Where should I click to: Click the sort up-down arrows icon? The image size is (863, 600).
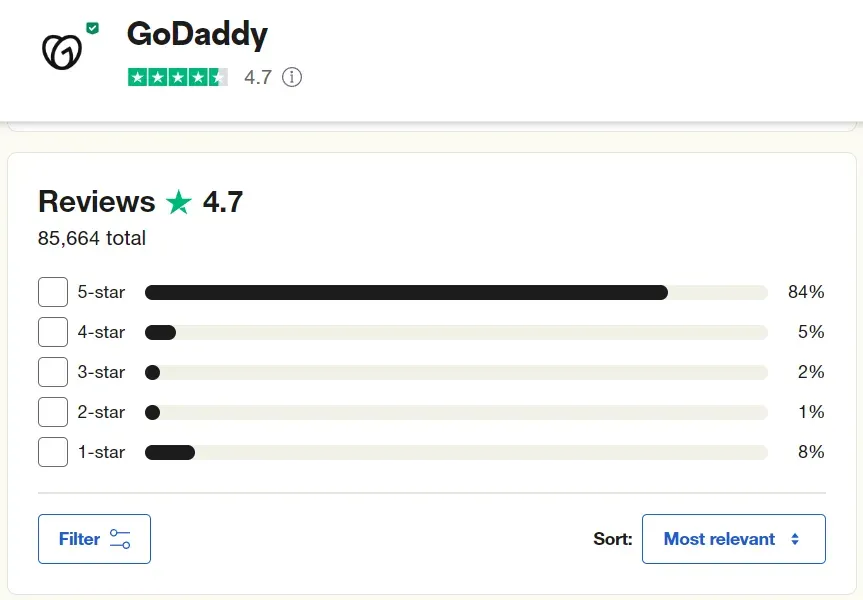coord(795,539)
